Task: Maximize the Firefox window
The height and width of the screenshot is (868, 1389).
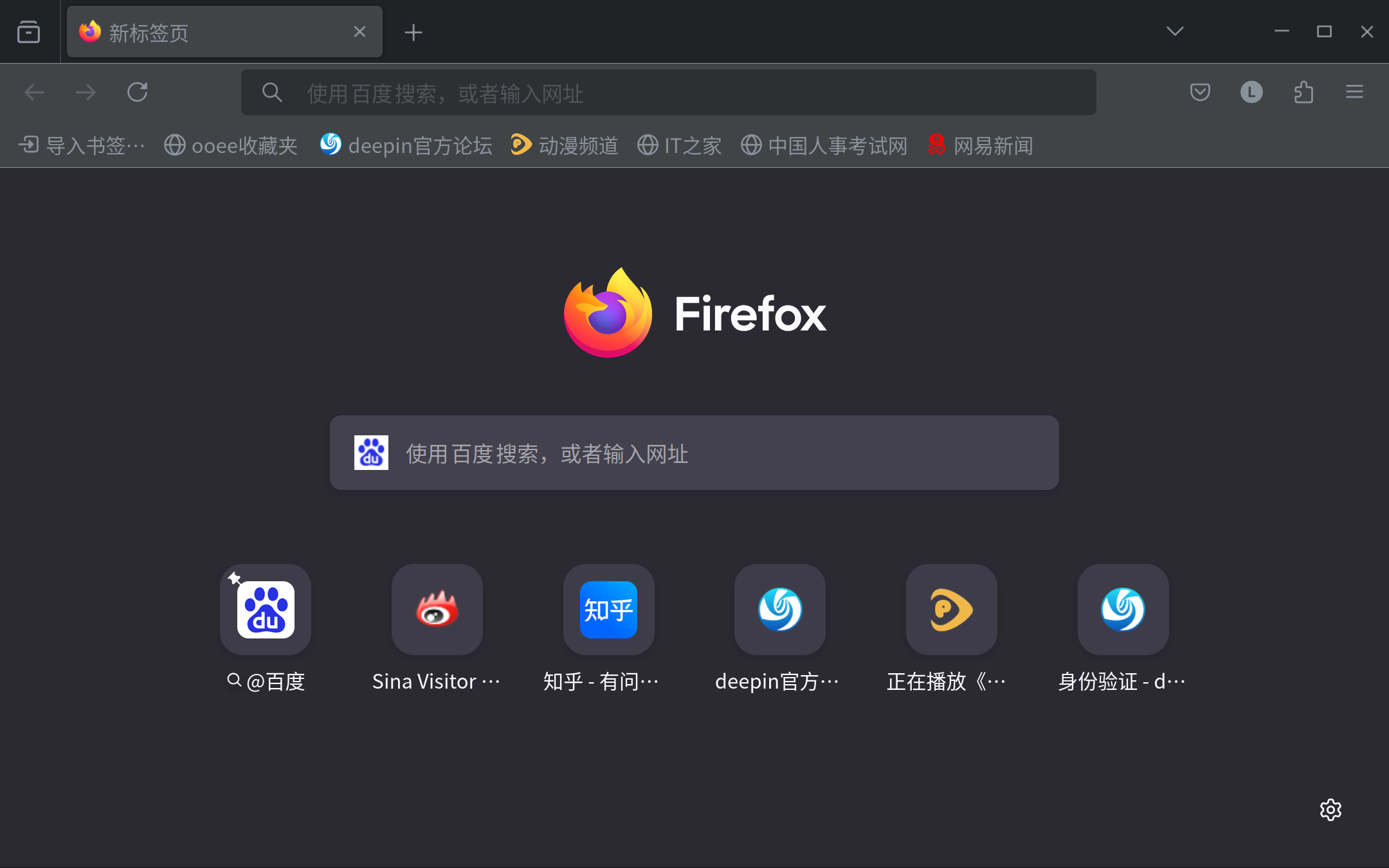Action: tap(1324, 32)
